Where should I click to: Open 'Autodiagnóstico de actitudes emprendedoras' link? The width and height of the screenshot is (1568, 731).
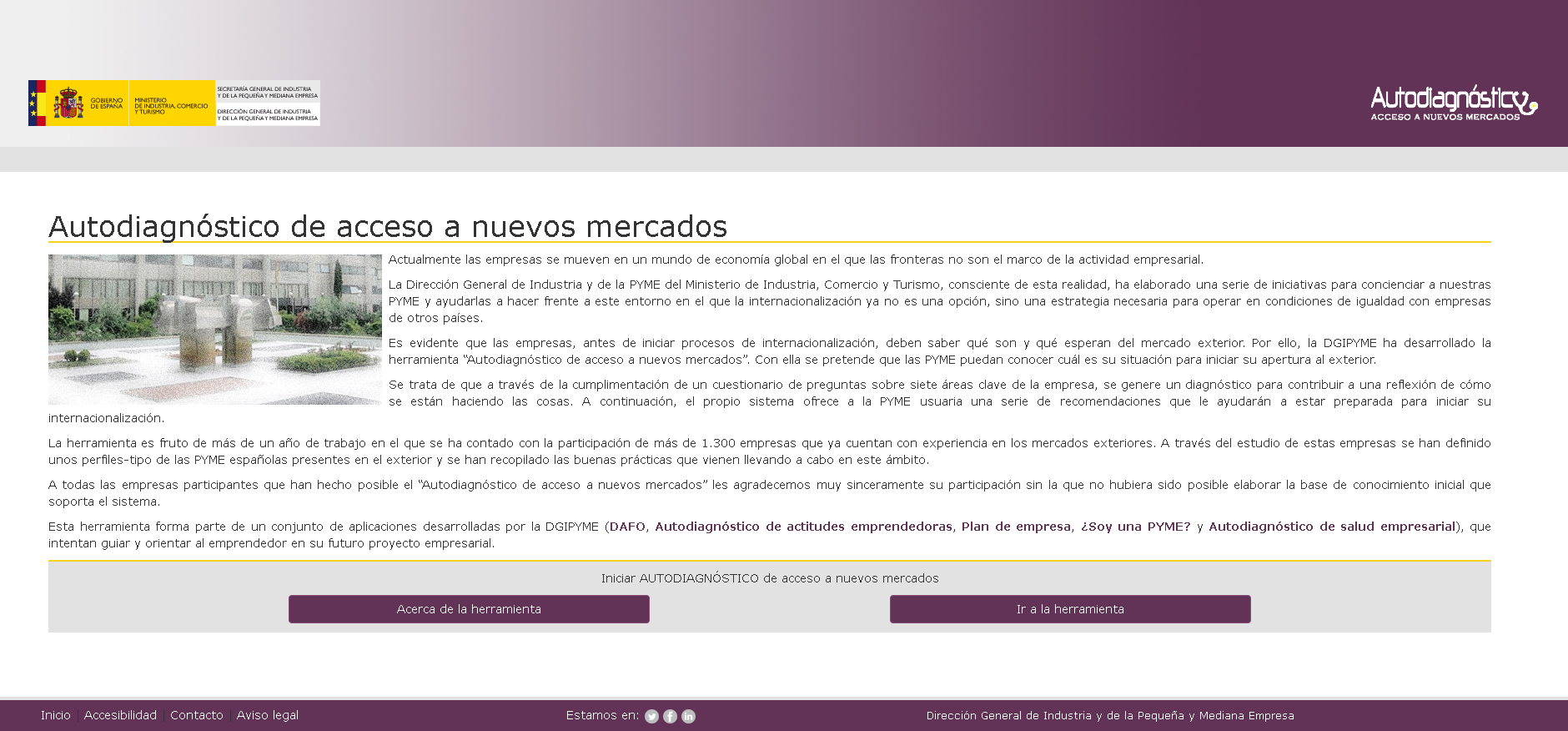(803, 527)
